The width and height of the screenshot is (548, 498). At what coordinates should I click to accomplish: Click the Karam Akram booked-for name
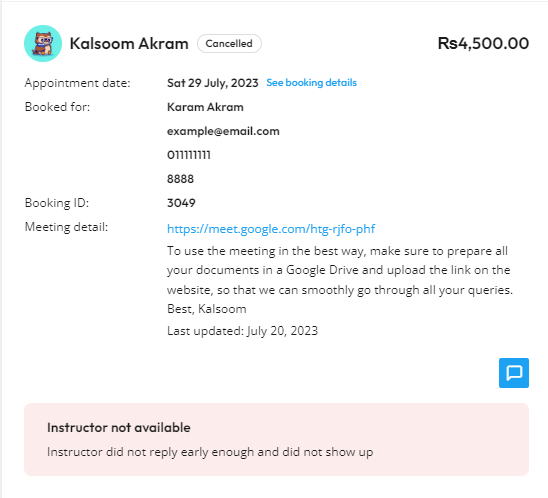[205, 107]
